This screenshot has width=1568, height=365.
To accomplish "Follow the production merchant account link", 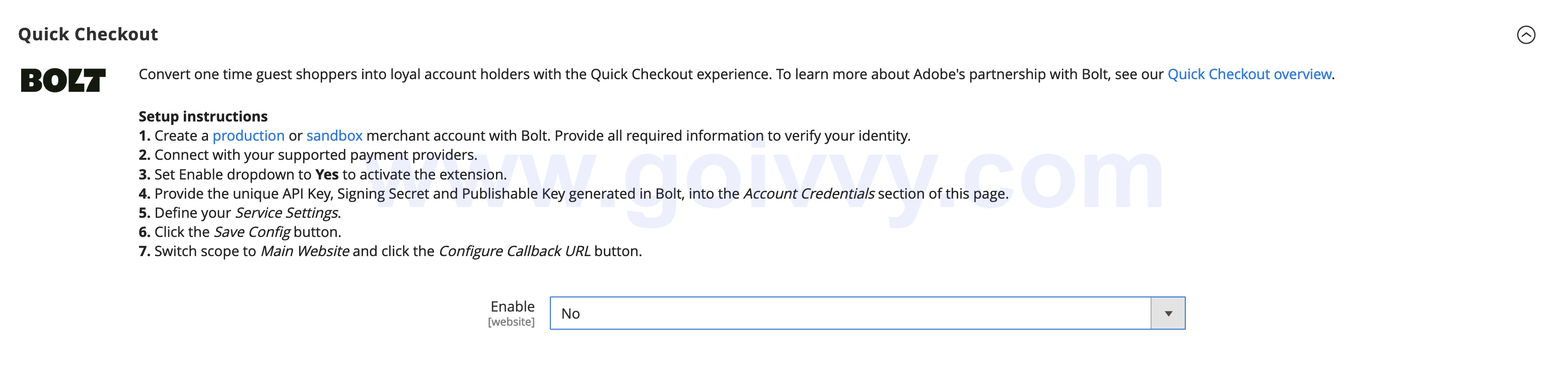I will (248, 135).
